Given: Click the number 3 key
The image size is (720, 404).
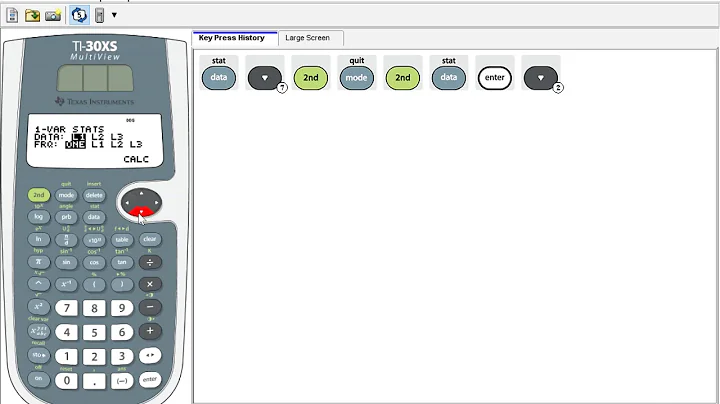Looking at the screenshot, I should [x=122, y=356].
